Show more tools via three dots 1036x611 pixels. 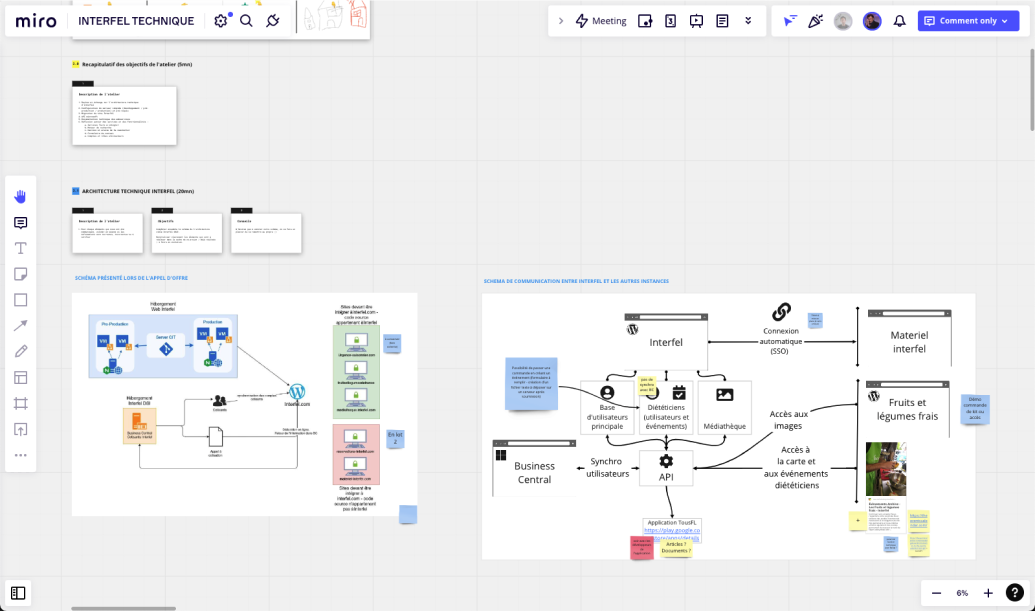(x=20, y=456)
